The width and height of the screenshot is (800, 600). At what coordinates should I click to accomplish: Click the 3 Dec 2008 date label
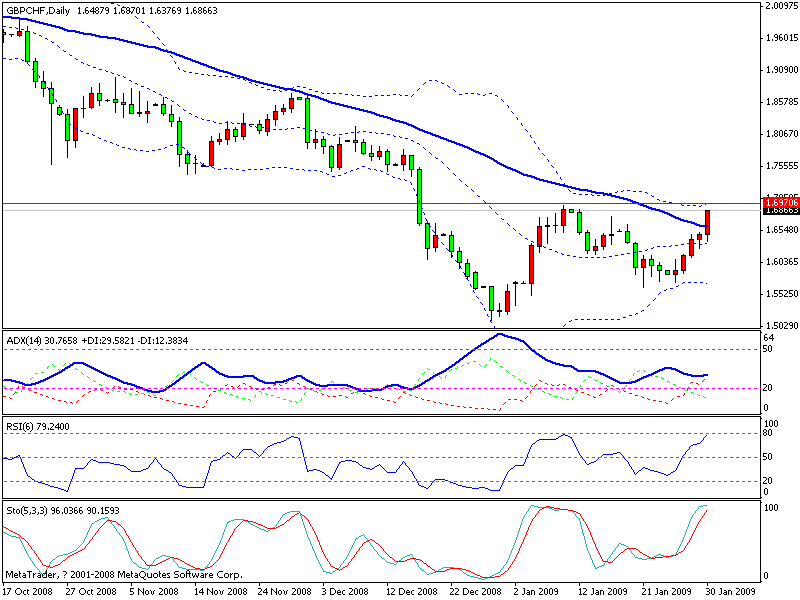click(345, 591)
